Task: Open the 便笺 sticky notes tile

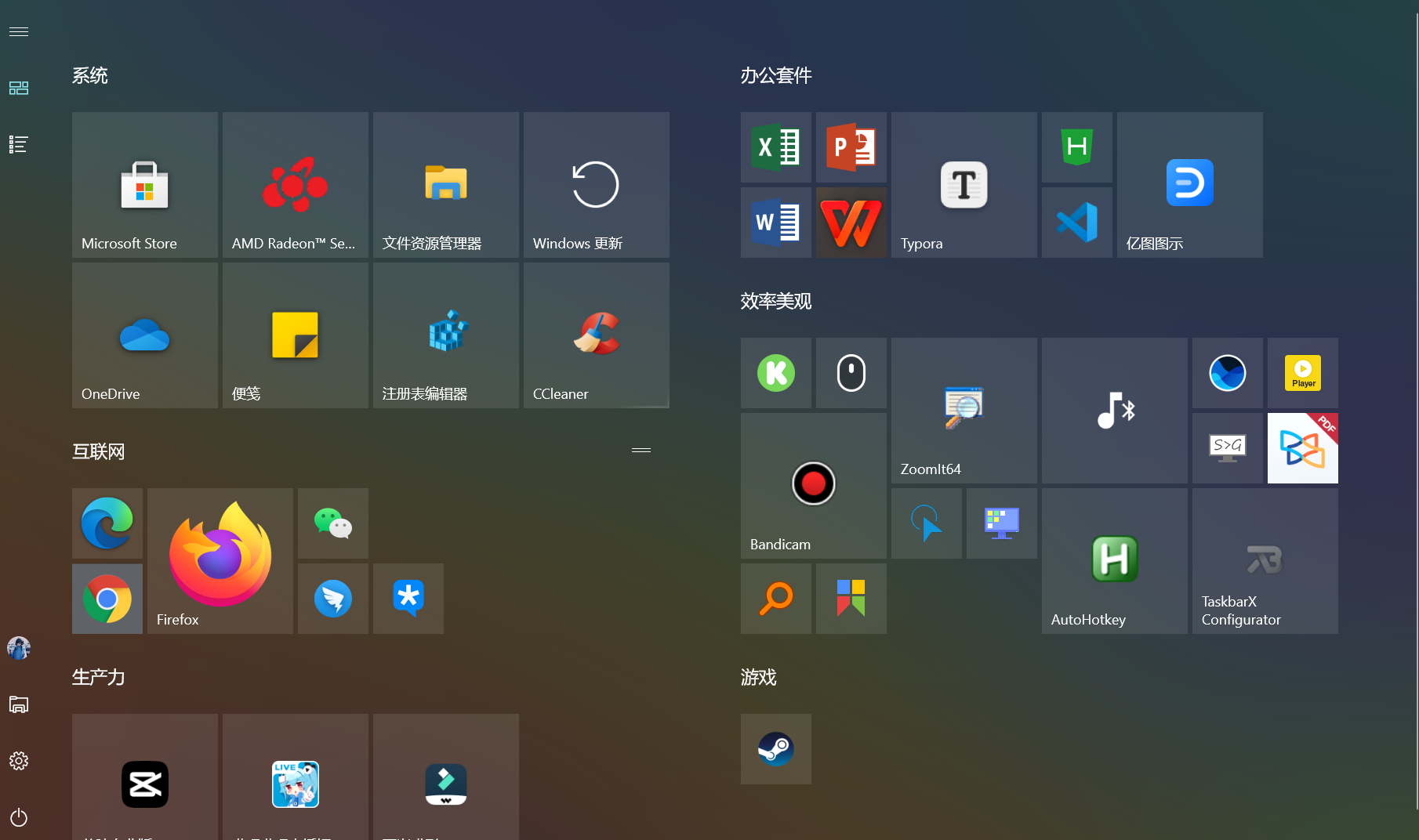Action: (x=296, y=335)
